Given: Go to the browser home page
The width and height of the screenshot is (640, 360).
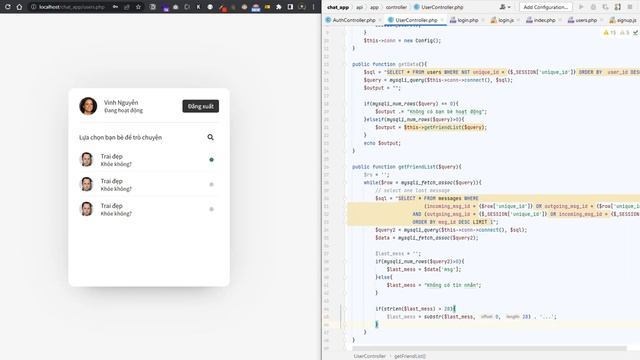Looking at the screenshot, I should tap(19, 7).
